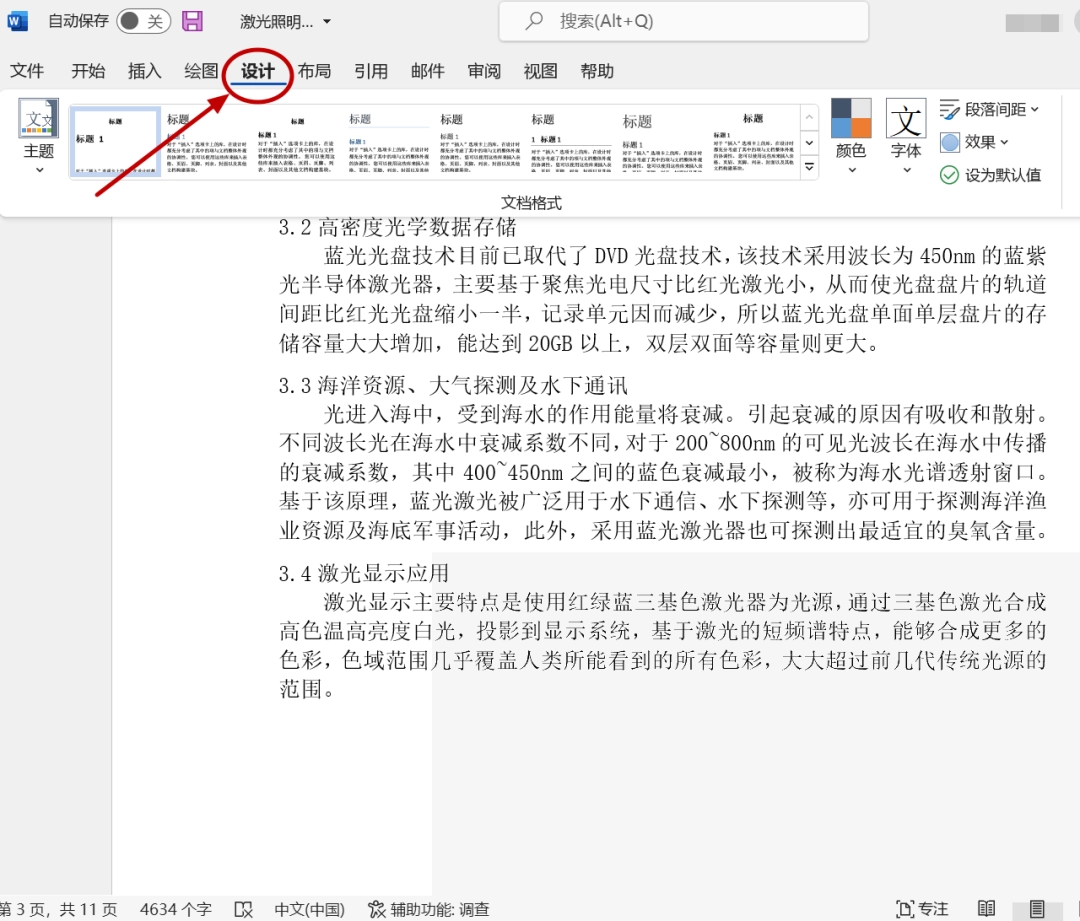Open the 视图 tab
The image size is (1080, 921).
[x=540, y=71]
